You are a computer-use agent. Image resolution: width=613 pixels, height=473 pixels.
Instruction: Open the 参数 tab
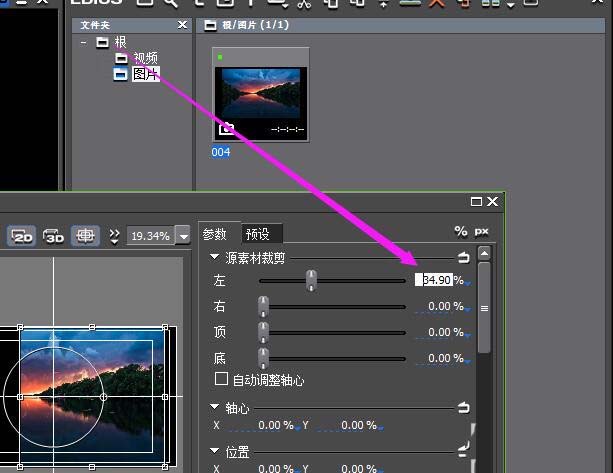216,234
